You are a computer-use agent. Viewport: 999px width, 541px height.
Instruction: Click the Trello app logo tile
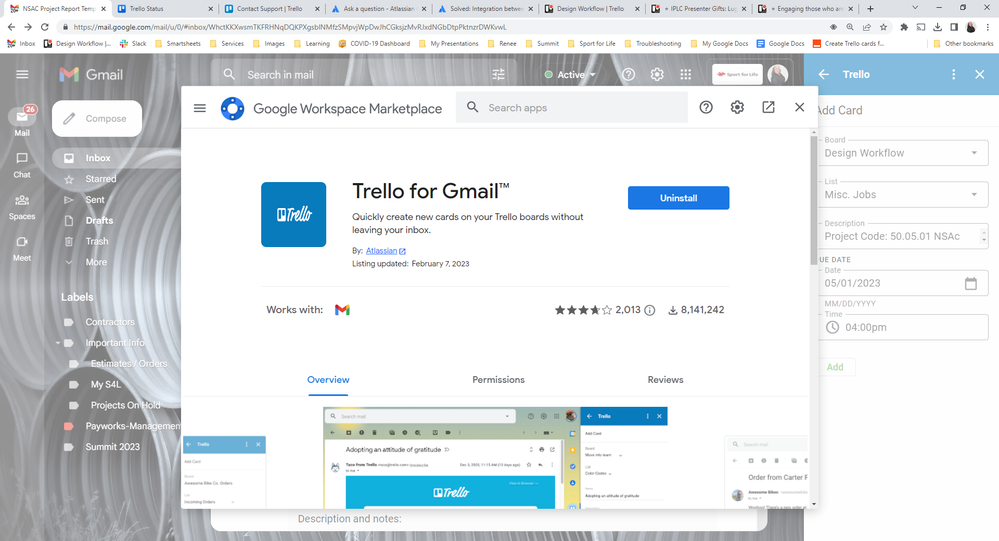(294, 215)
